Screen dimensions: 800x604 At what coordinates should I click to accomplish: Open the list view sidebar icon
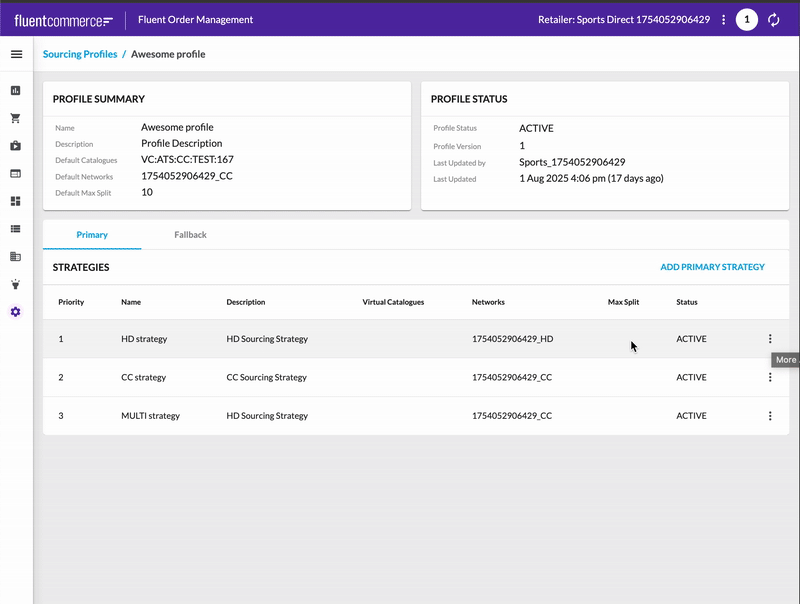(16, 229)
